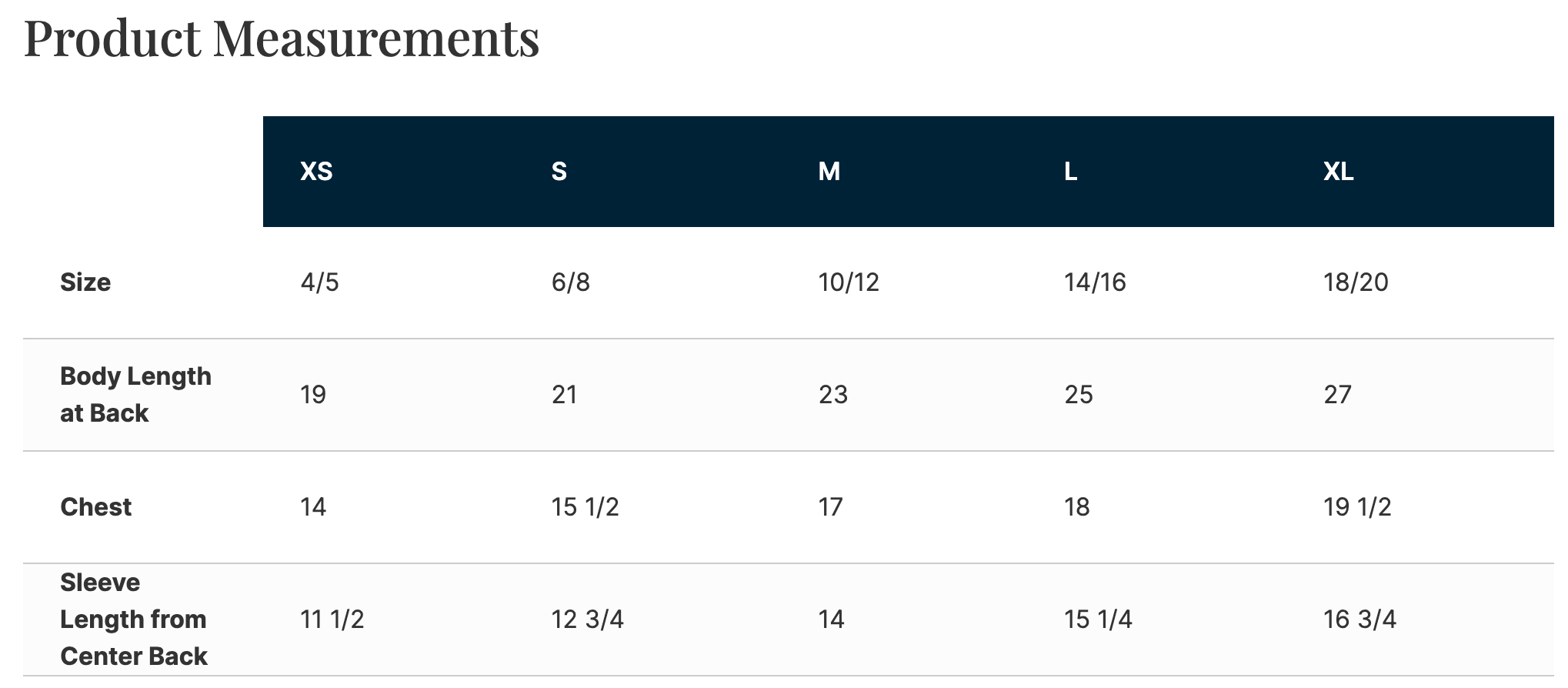Click the Size row label
This screenshot has height=688, width=1568.
85,282
